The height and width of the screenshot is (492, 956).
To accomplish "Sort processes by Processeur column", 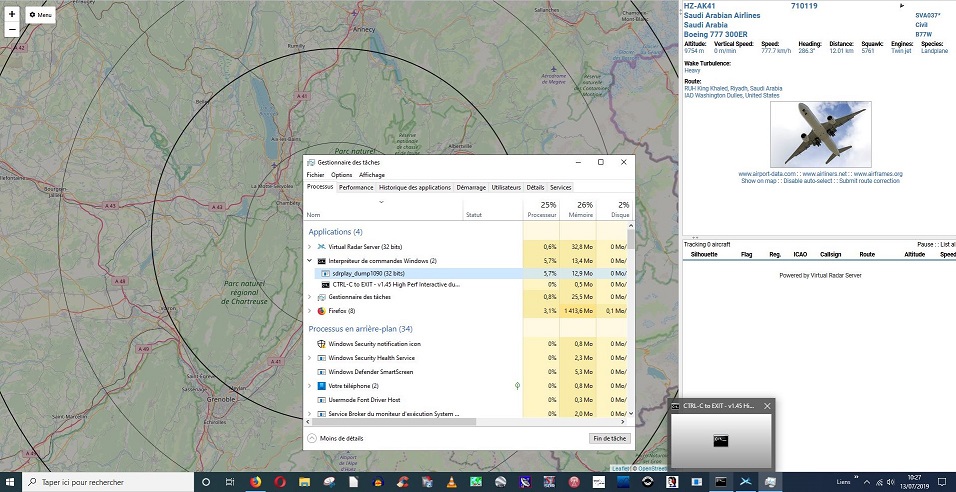I will [541, 209].
